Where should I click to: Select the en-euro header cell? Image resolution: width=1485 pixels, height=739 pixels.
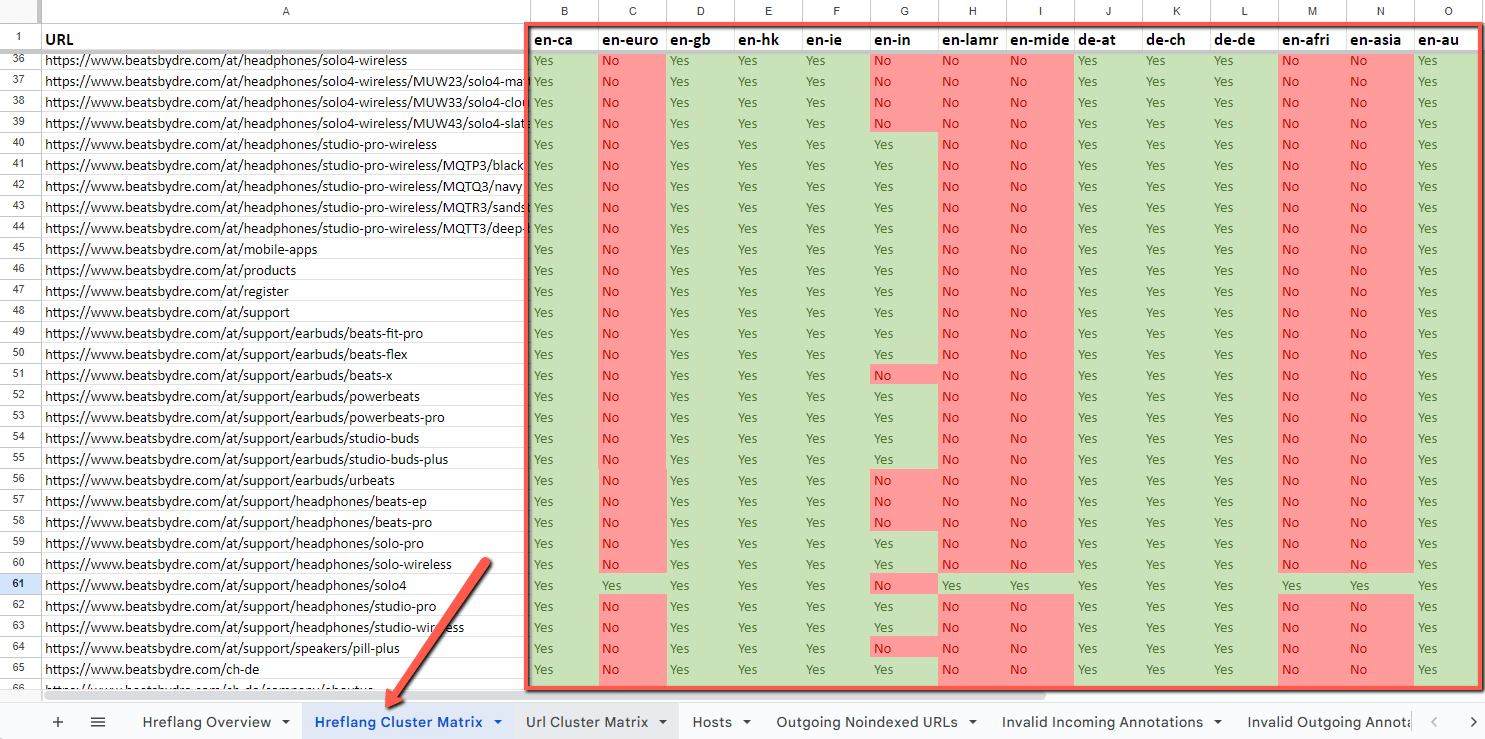(633, 39)
